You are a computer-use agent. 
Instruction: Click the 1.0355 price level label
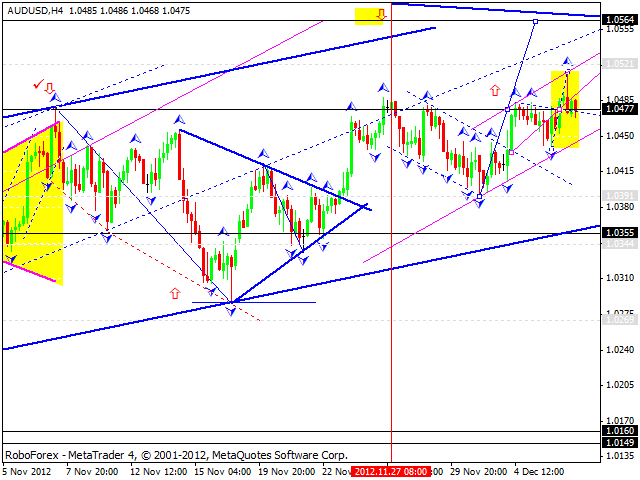click(618, 232)
